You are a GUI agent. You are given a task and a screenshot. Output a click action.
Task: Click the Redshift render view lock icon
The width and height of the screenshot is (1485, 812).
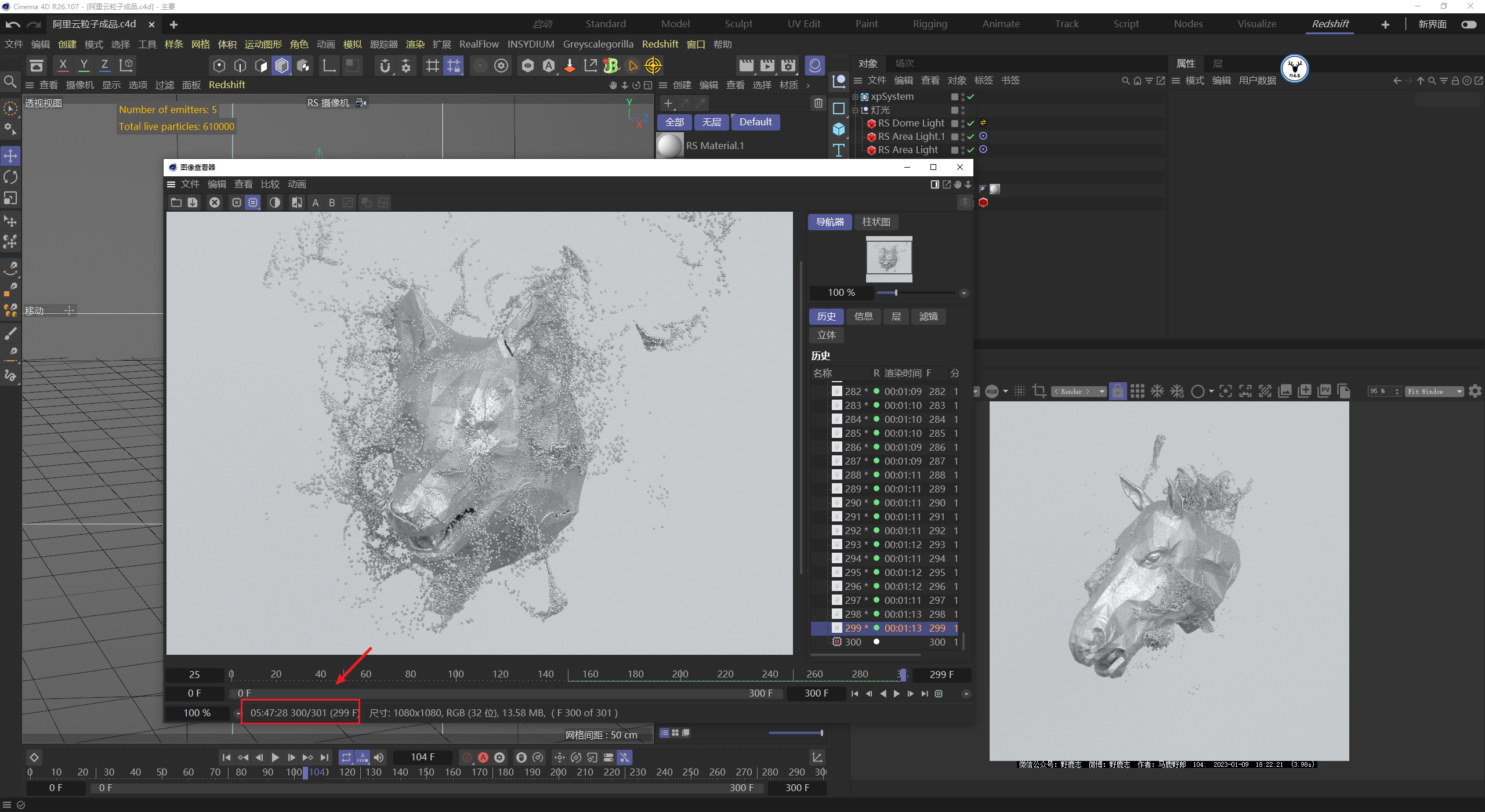tap(1117, 391)
